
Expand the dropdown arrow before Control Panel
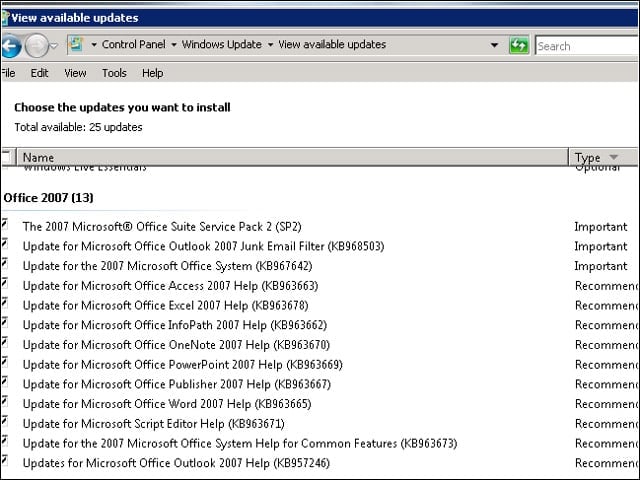[94, 44]
